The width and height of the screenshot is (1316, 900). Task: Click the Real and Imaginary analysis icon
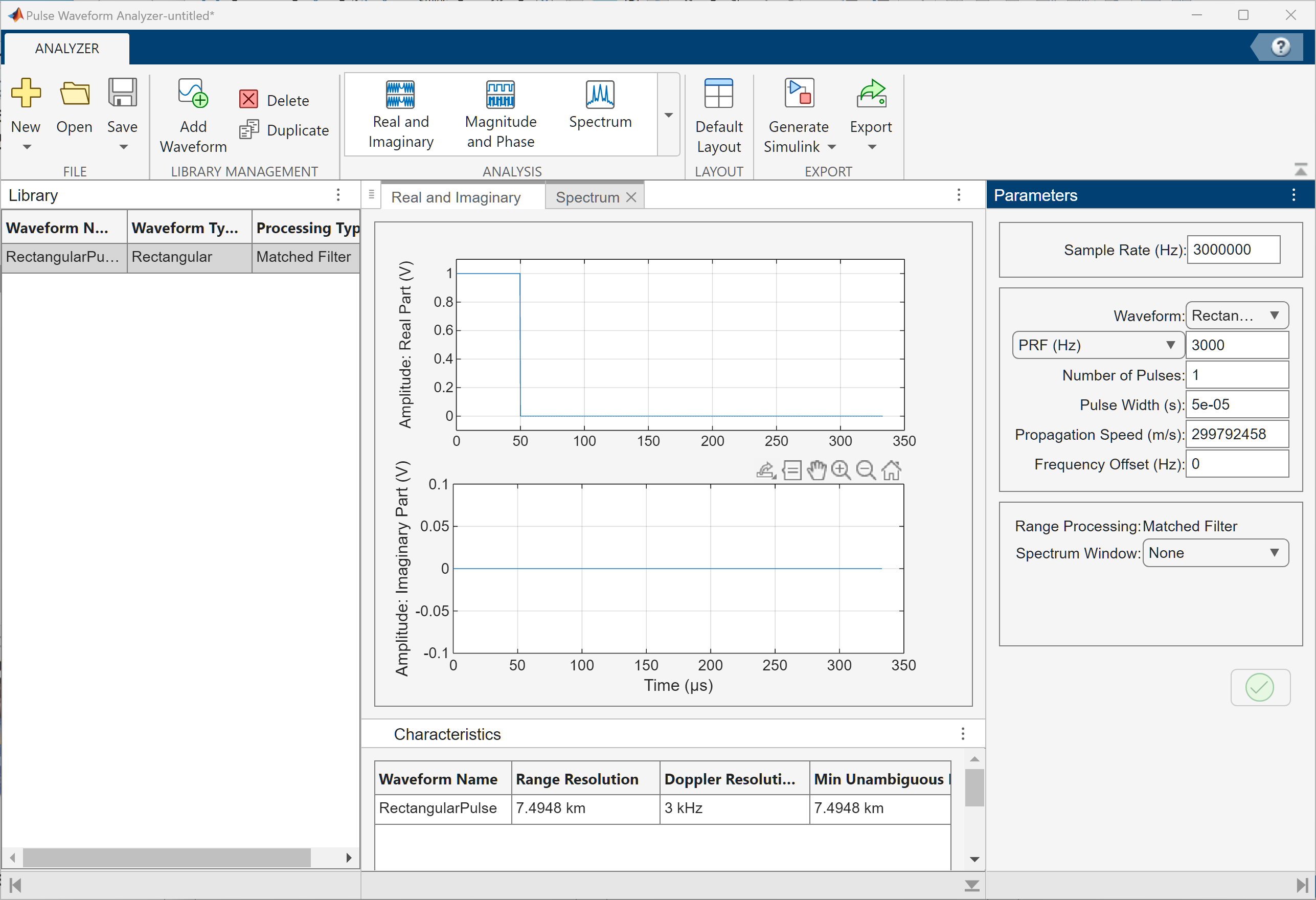coord(400,95)
